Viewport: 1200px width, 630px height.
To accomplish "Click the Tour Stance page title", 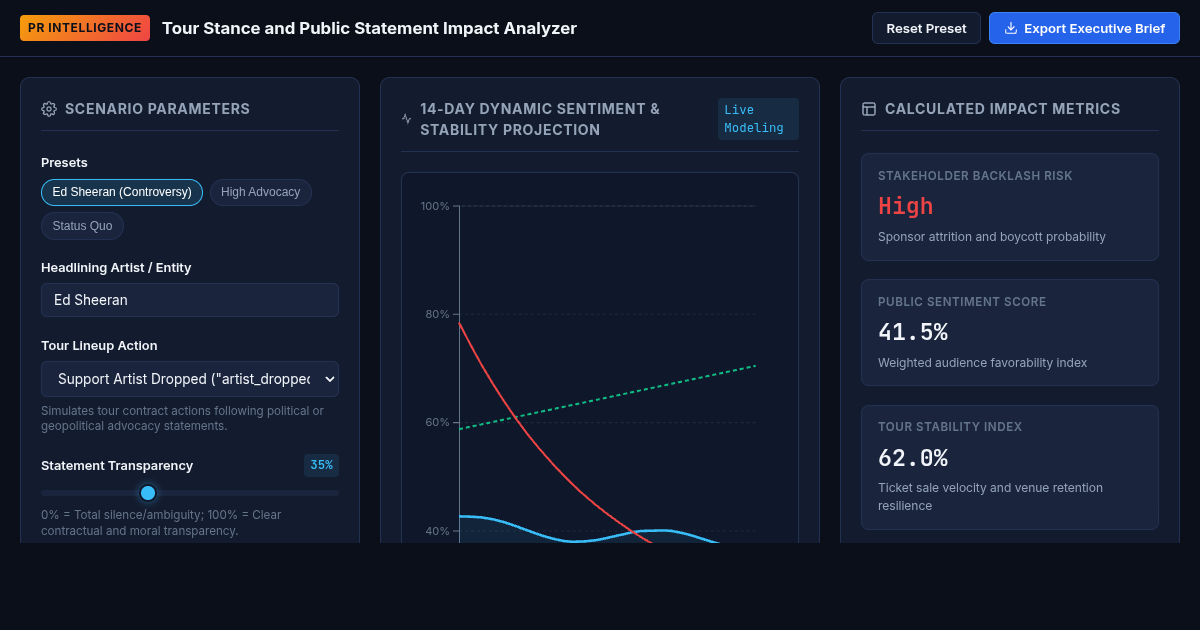I will (x=369, y=28).
